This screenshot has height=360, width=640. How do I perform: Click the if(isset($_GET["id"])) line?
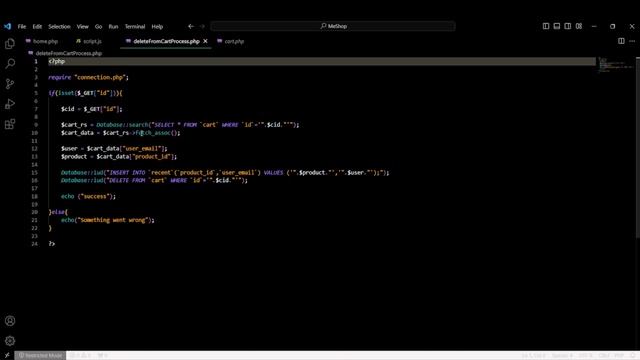point(85,93)
